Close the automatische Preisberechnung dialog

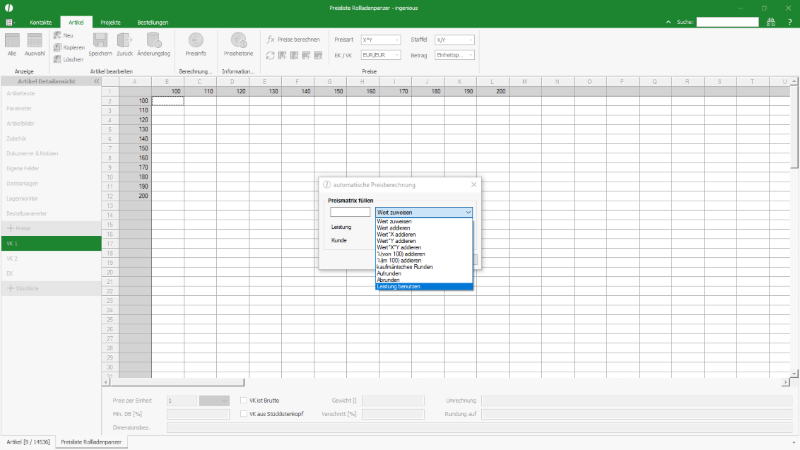tap(473, 184)
